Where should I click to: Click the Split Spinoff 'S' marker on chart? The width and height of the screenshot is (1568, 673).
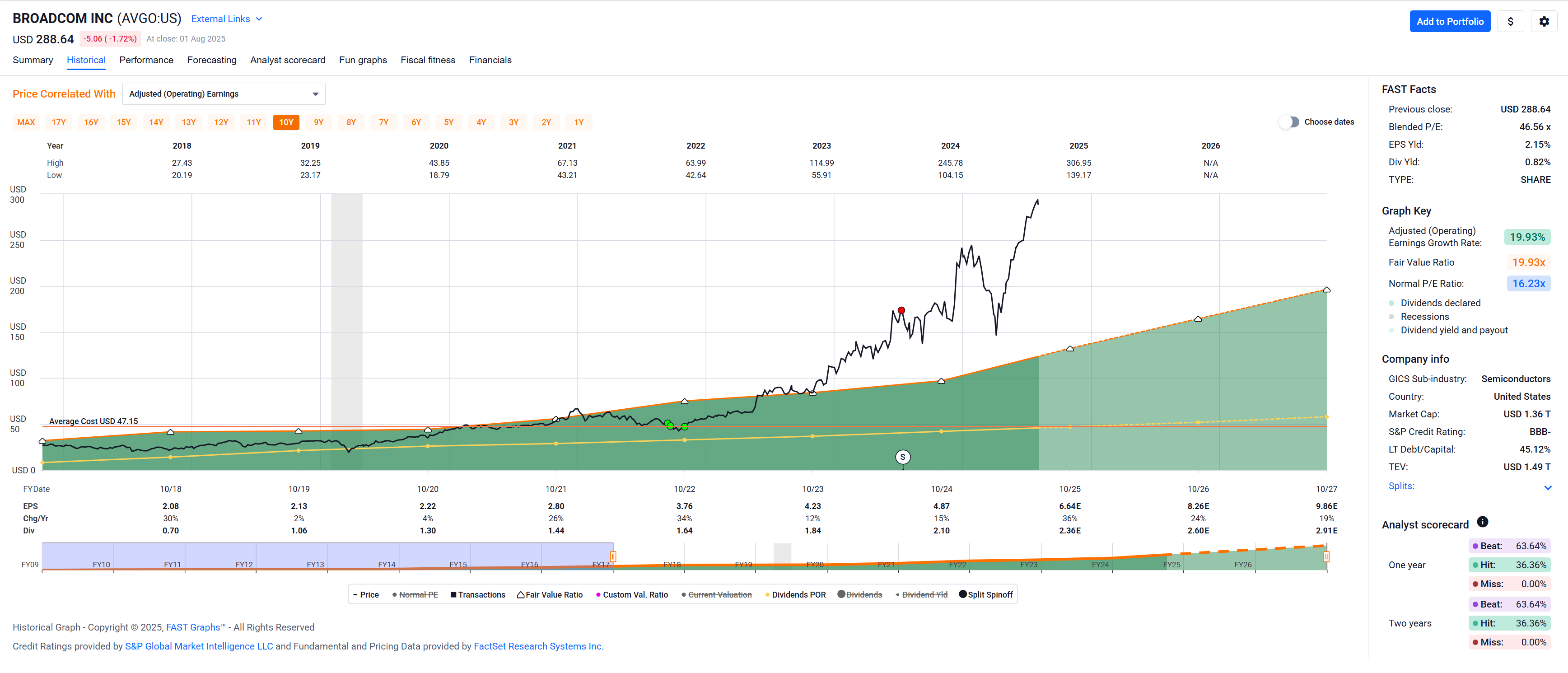pos(903,457)
